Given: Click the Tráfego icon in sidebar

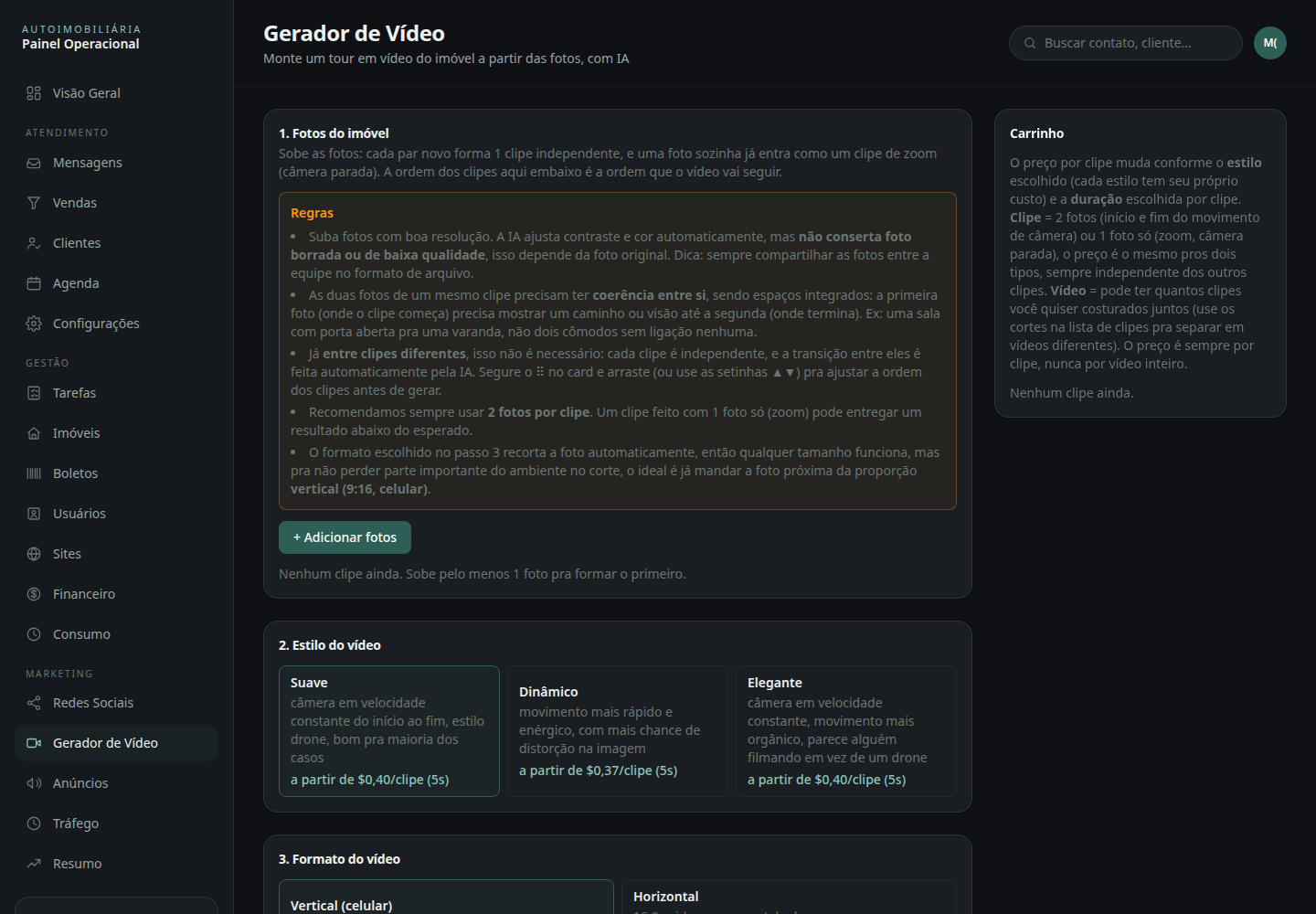Looking at the screenshot, I should coord(34,824).
